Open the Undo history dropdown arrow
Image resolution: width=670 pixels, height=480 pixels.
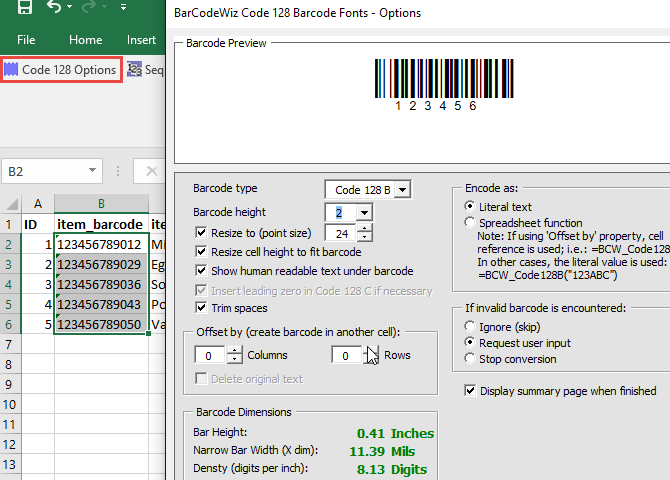[70, 7]
